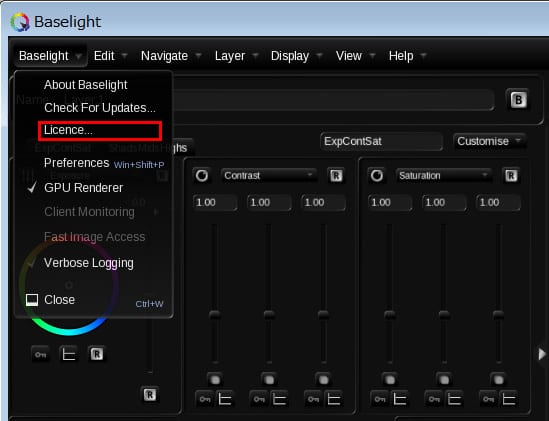Image resolution: width=549 pixels, height=421 pixels.
Task: Click the right arrow at the panel's right edge
Action: (542, 354)
